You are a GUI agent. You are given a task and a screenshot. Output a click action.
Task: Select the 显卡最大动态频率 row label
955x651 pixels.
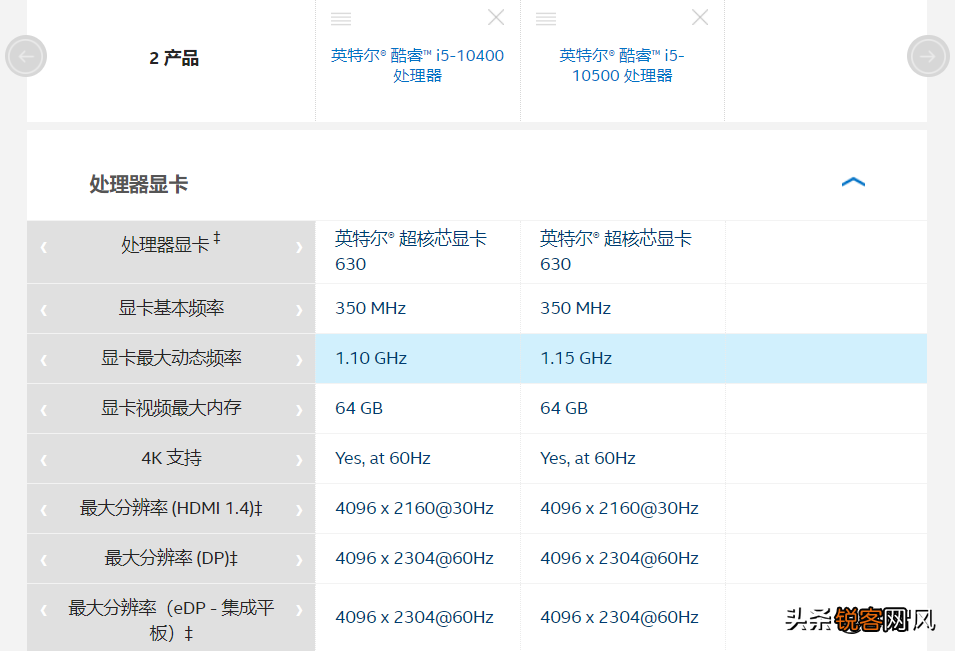click(171, 358)
